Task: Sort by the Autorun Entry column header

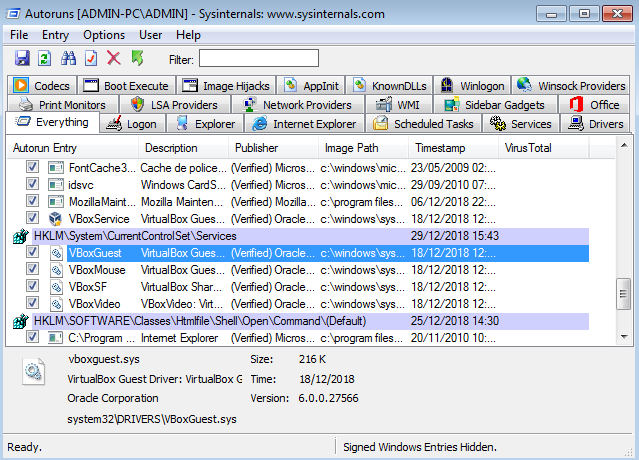Action: (x=73, y=148)
